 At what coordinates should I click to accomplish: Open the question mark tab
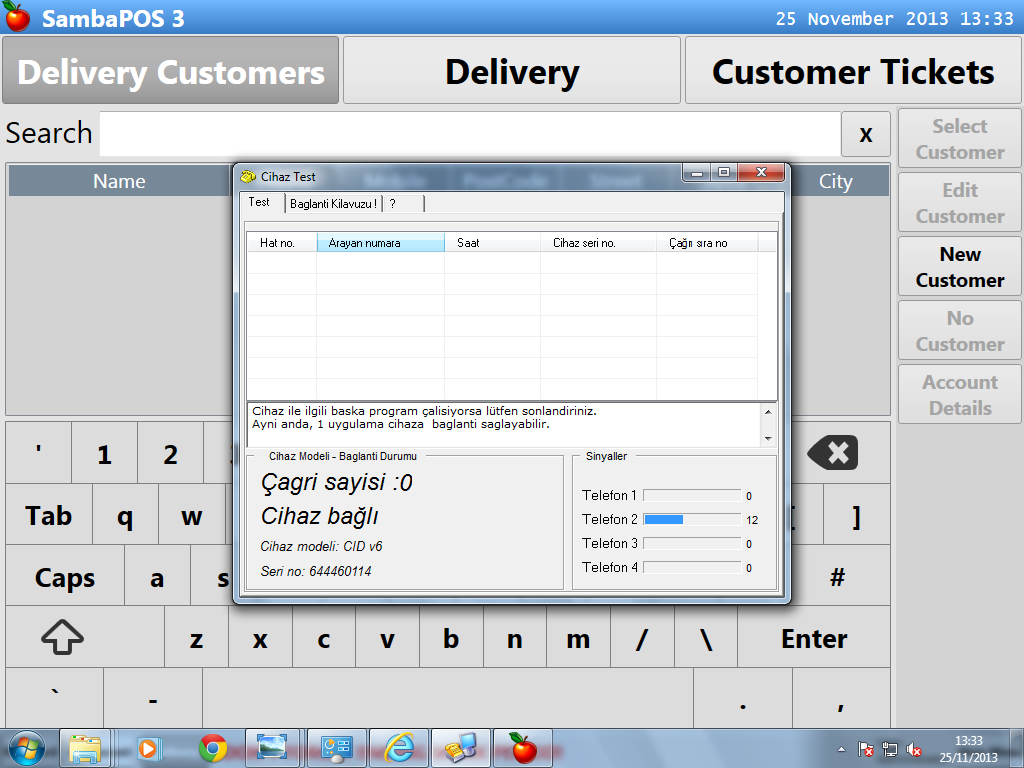[393, 204]
